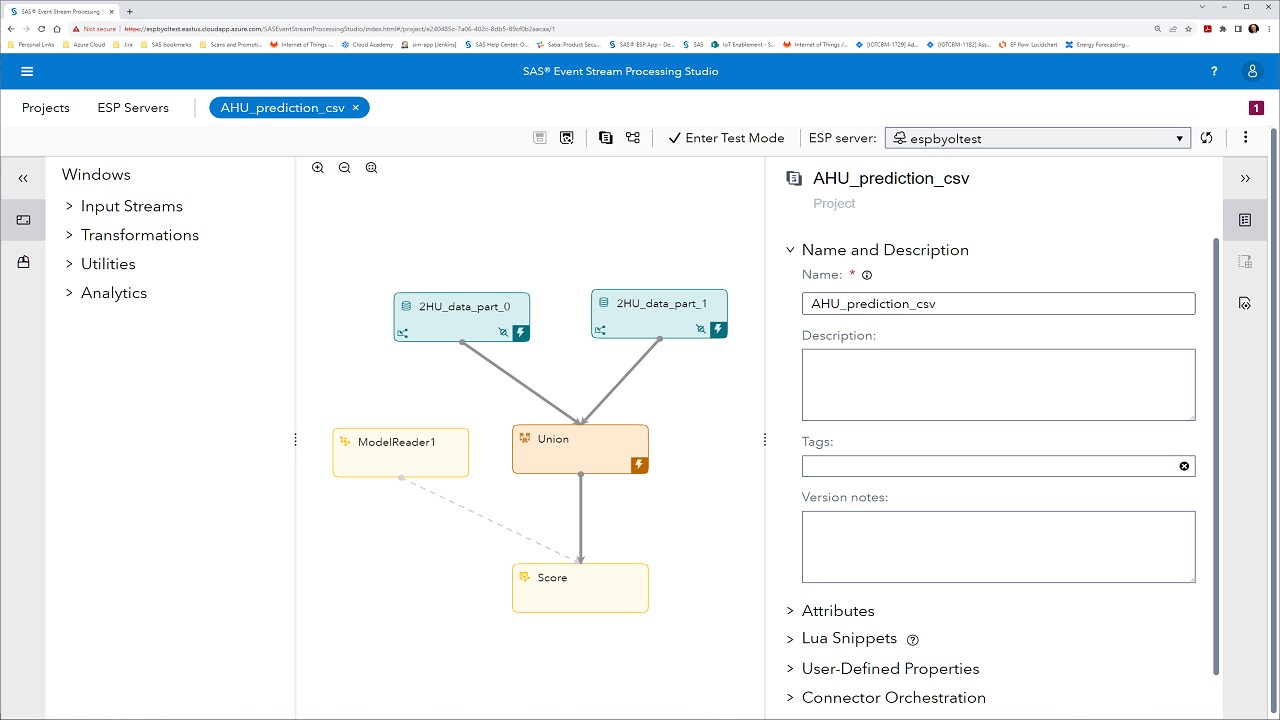1280x720 pixels.
Task: Select the 2HU_data_part_0 source node
Action: pos(462,317)
